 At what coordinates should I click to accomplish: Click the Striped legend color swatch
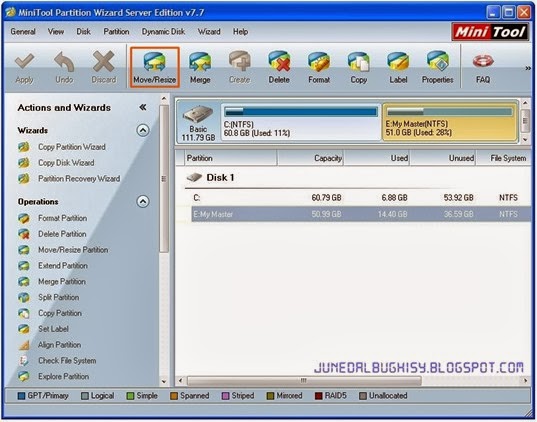225,396
